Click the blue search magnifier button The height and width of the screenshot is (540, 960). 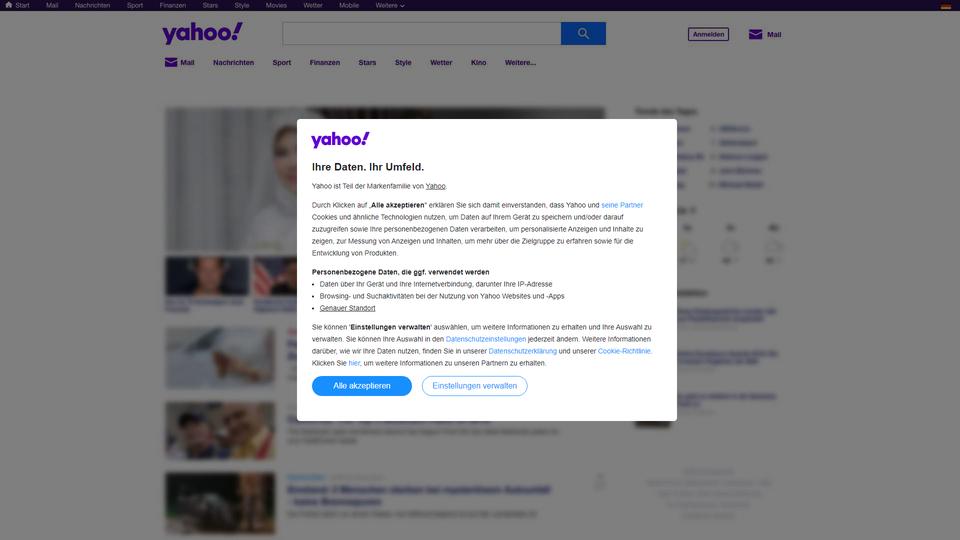[x=583, y=34]
